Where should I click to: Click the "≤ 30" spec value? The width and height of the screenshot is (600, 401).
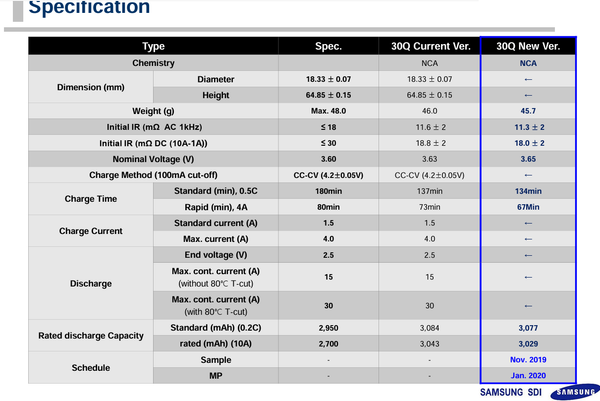click(328, 143)
